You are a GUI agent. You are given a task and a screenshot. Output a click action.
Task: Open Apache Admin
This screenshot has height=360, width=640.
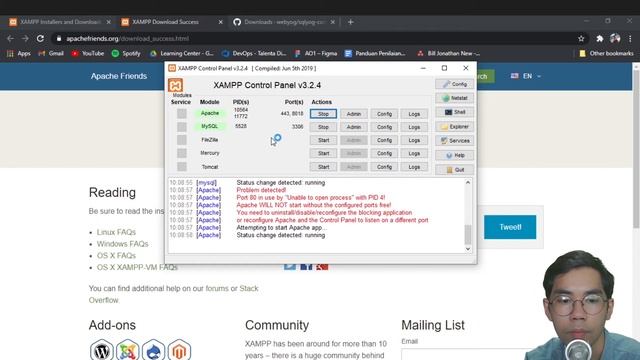pyautogui.click(x=354, y=114)
